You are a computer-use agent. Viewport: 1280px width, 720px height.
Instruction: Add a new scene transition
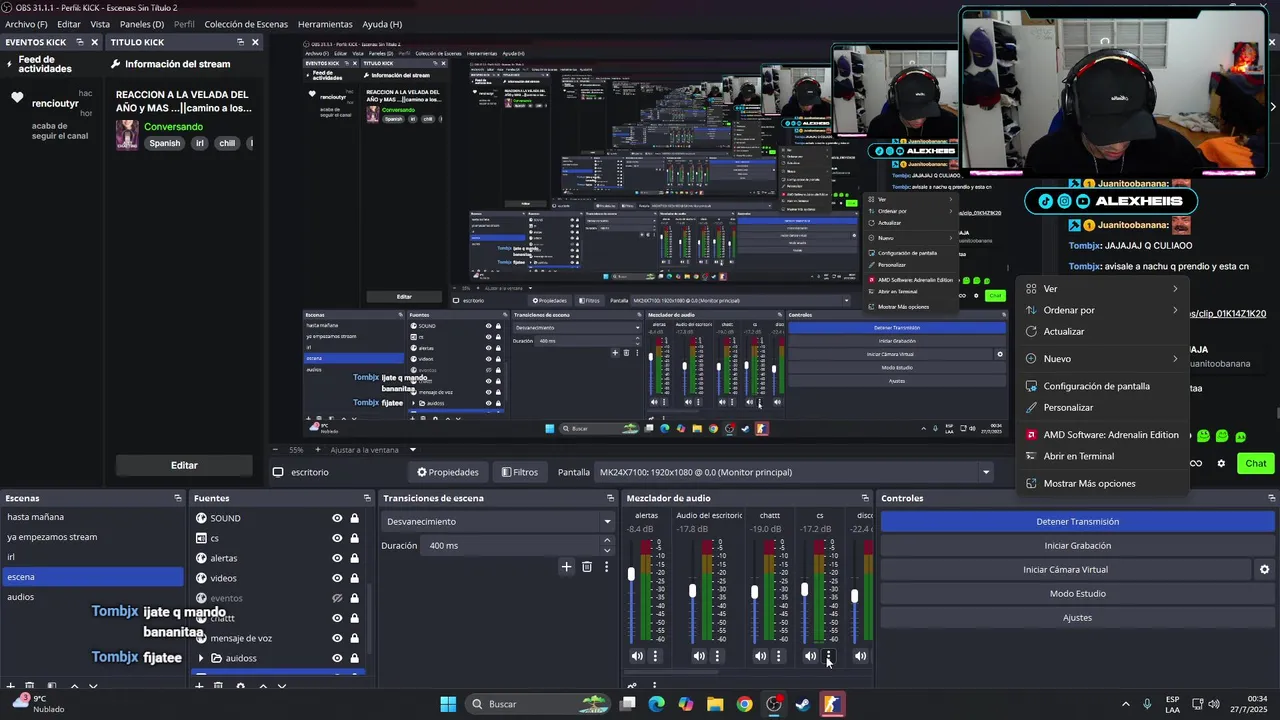pos(566,567)
